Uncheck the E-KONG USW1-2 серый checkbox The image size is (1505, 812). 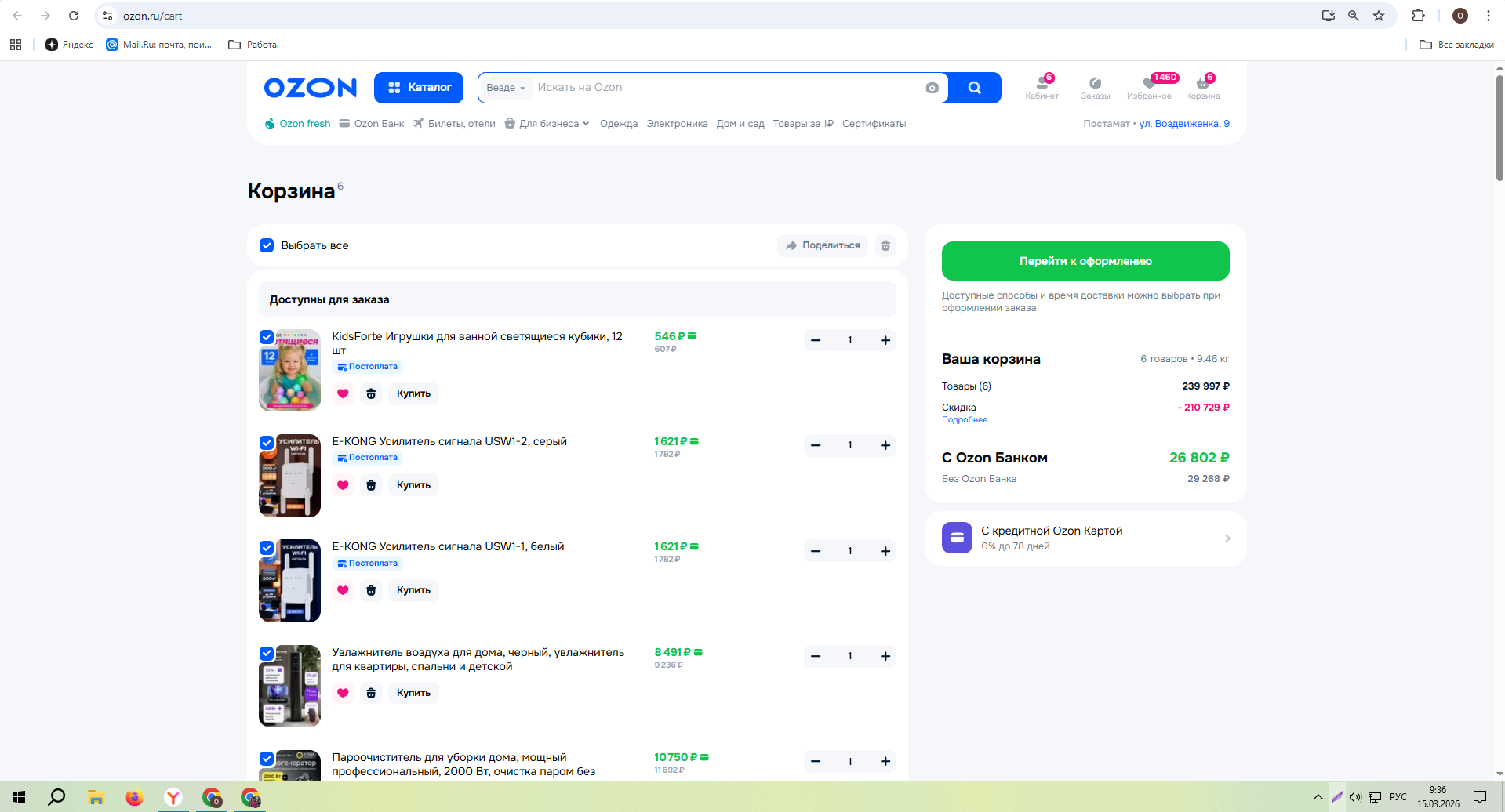coord(267,442)
